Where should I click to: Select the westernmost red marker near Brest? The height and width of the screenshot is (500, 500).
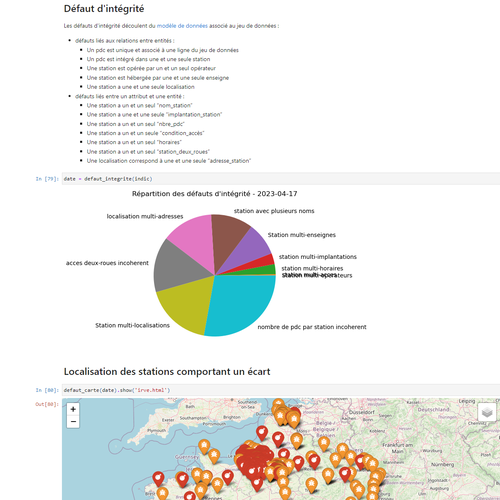(158, 478)
